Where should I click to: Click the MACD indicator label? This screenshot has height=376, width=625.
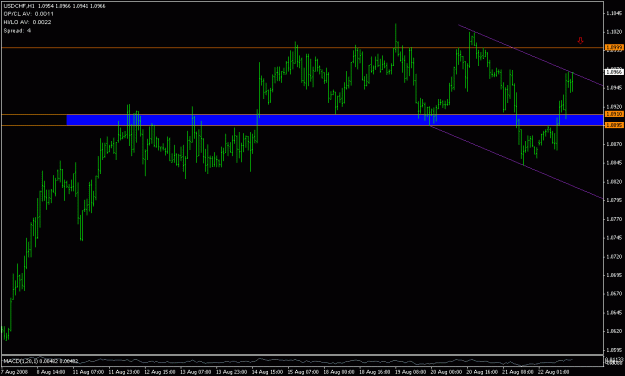pos(40,361)
